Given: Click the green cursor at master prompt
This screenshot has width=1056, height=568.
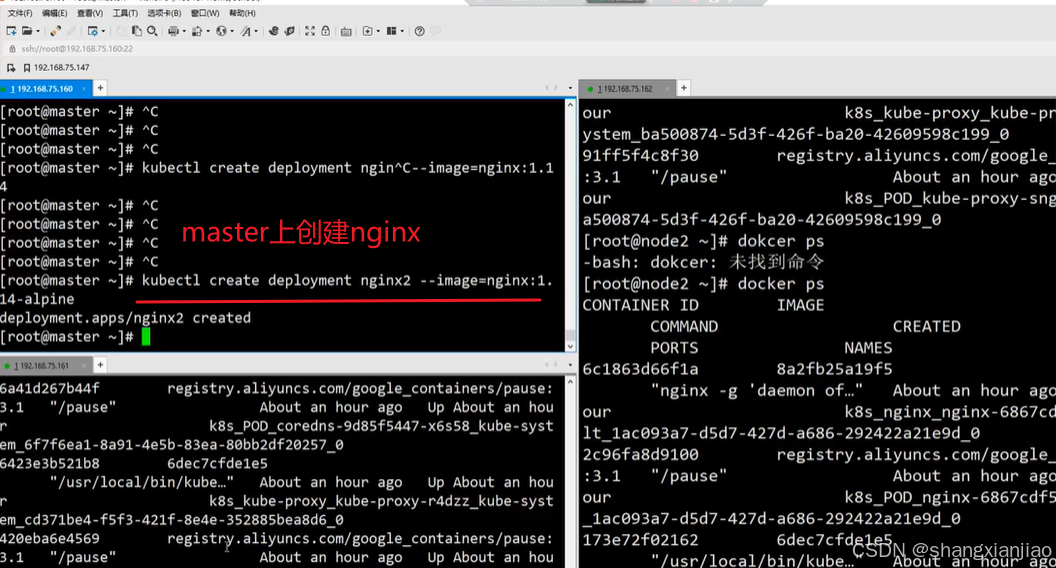Looking at the screenshot, I should pos(146,337).
